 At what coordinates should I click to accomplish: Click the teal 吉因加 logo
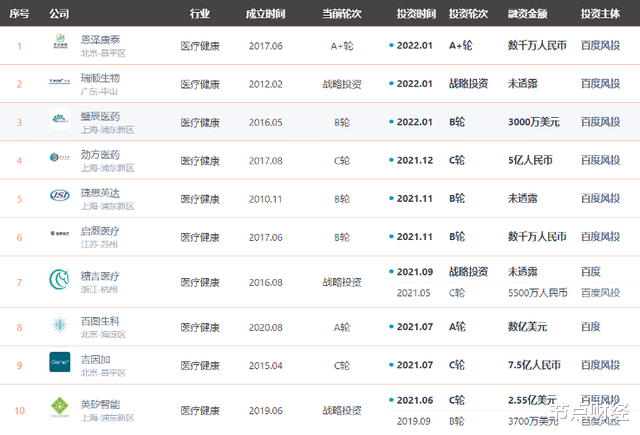(x=60, y=363)
